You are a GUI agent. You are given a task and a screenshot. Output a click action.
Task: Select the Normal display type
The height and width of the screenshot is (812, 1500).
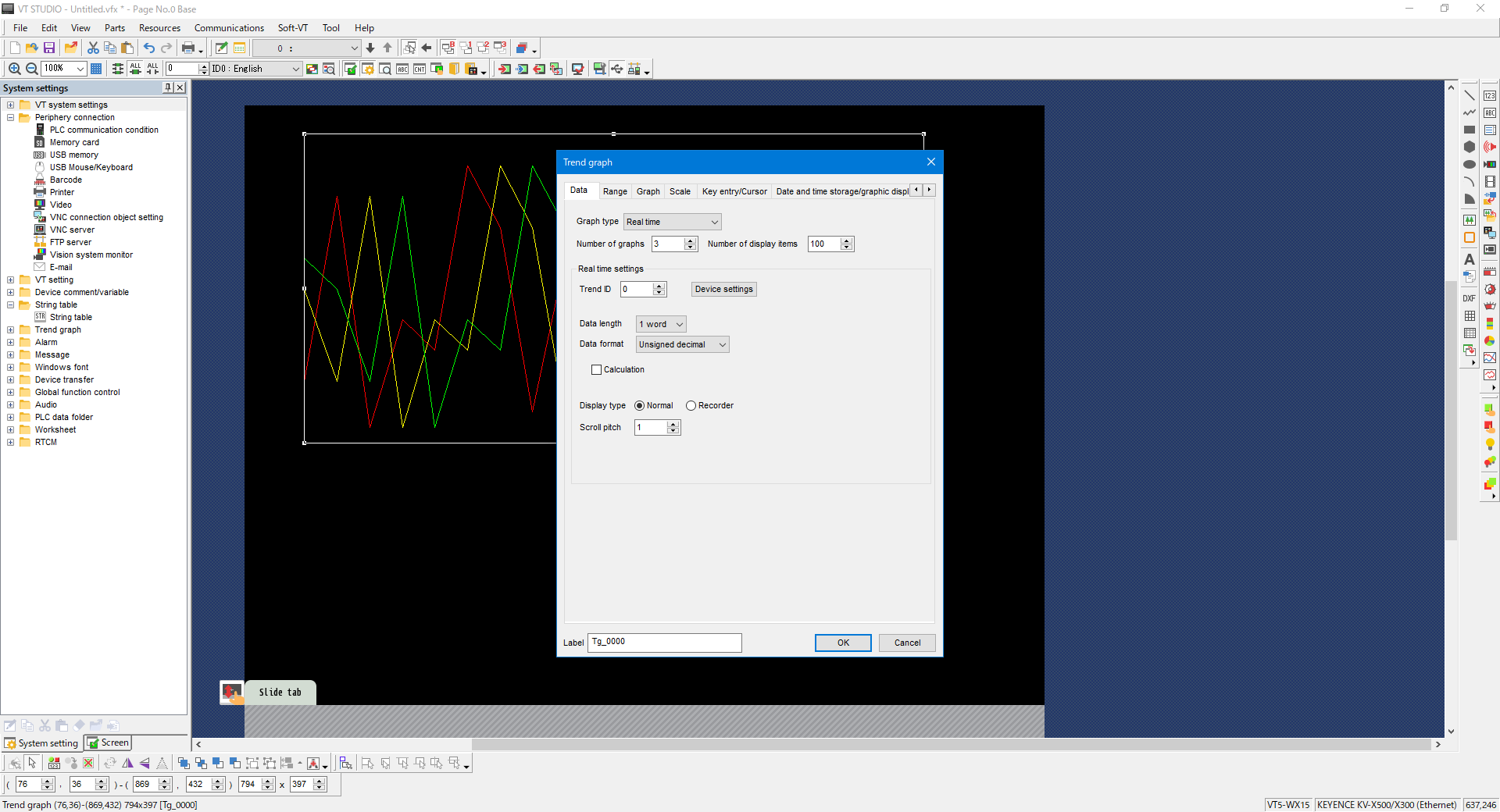pos(640,406)
